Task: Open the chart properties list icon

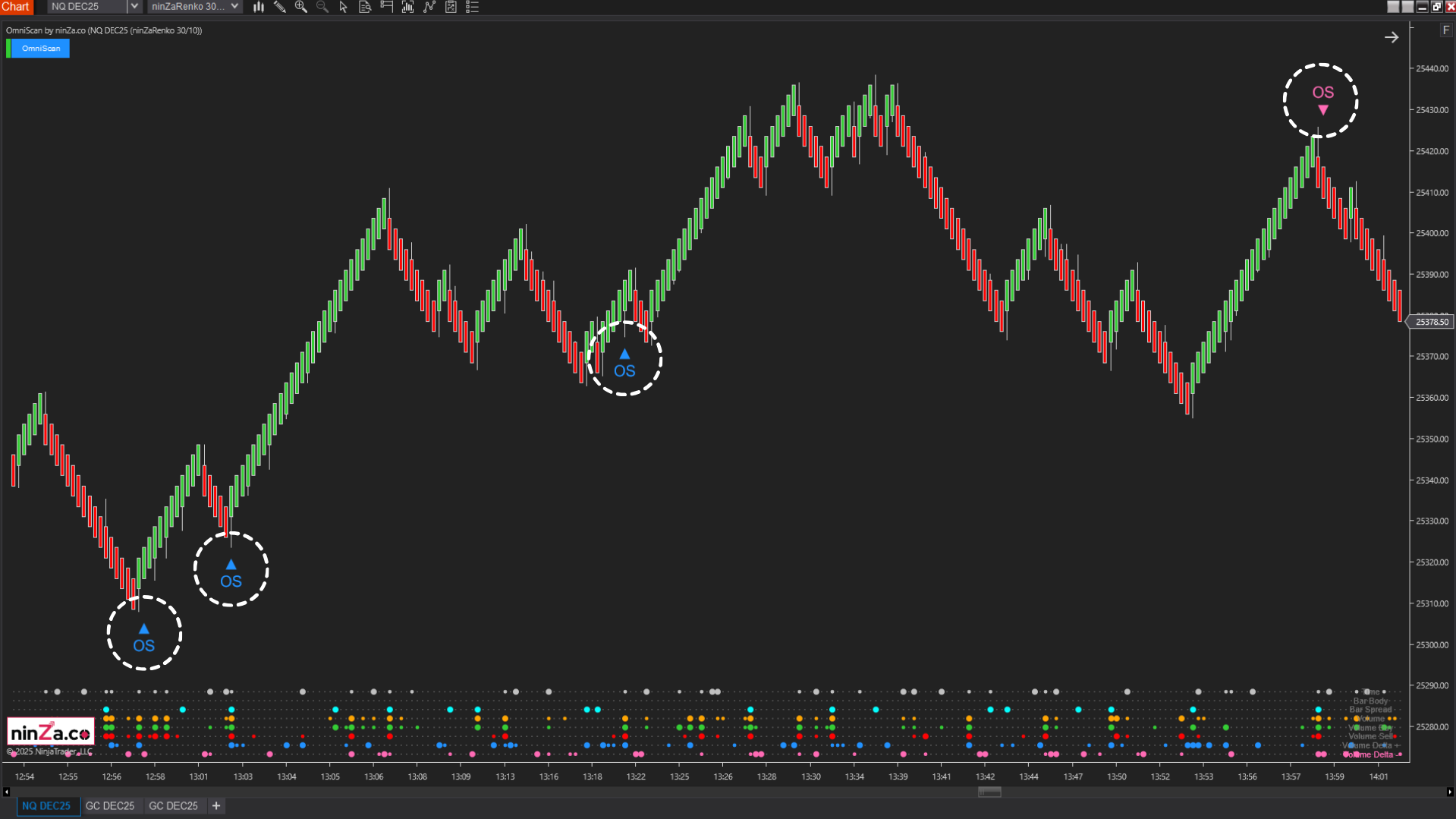Action: (472, 7)
